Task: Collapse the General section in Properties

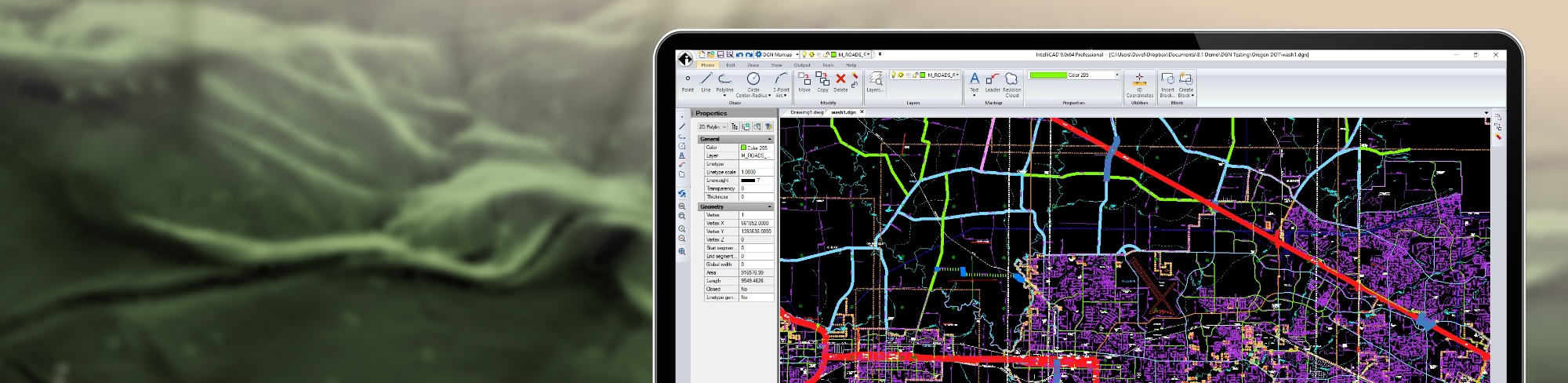Action: [769, 139]
